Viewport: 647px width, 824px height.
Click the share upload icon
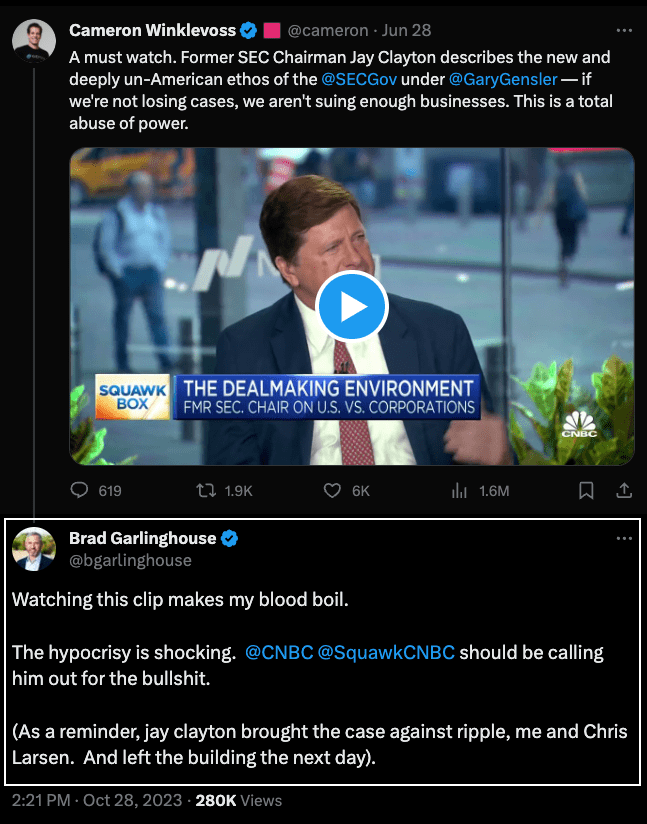pos(622,490)
